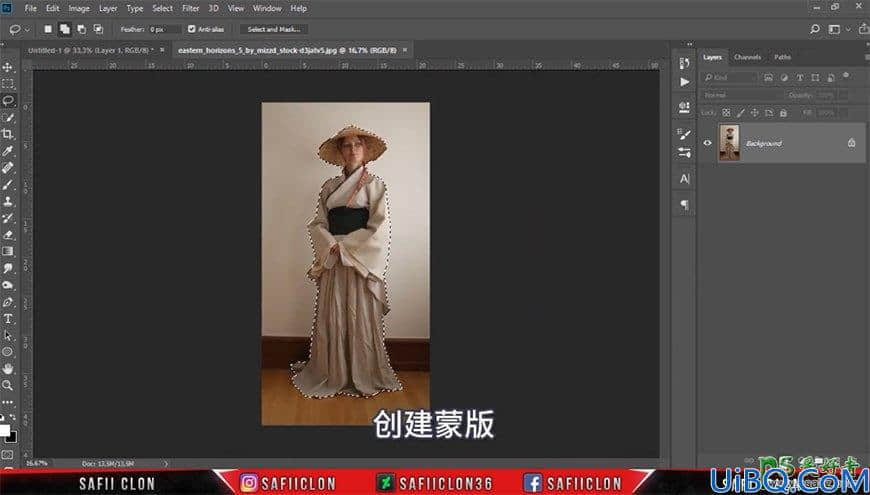870x495 pixels.
Task: Open the Image menu
Action: pyautogui.click(x=79, y=8)
